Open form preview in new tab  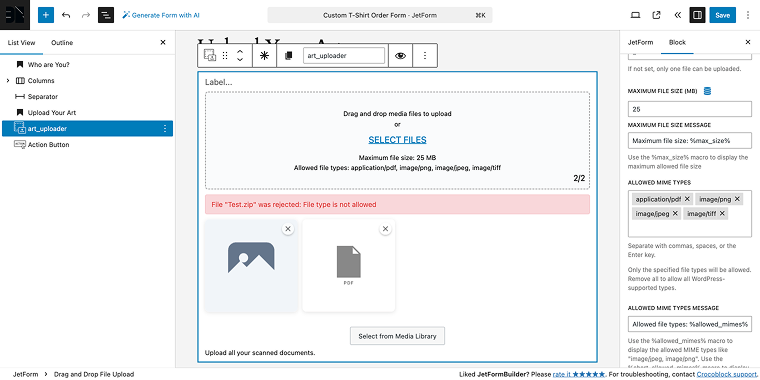656,15
